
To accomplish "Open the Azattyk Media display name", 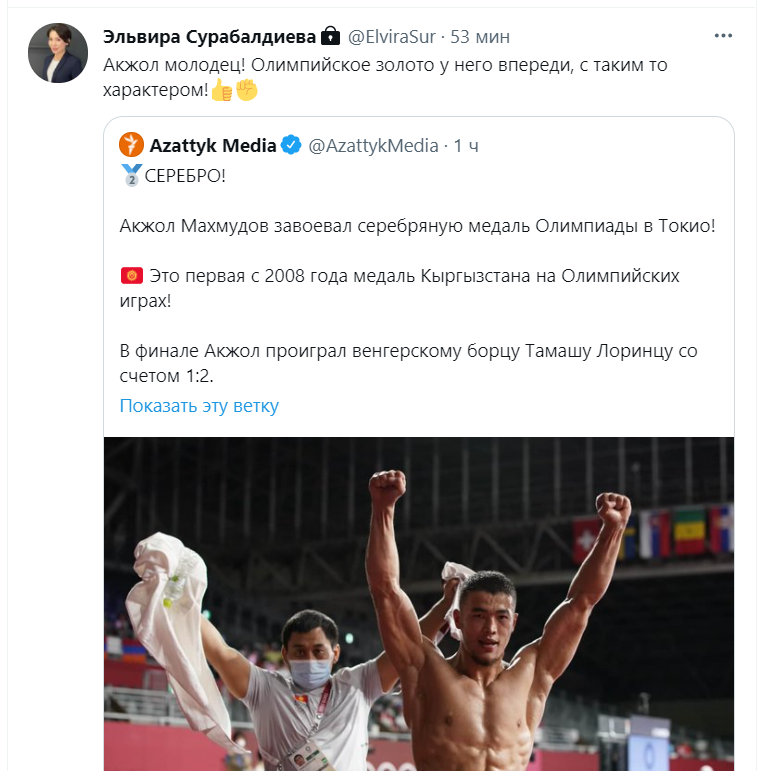I will (x=212, y=146).
